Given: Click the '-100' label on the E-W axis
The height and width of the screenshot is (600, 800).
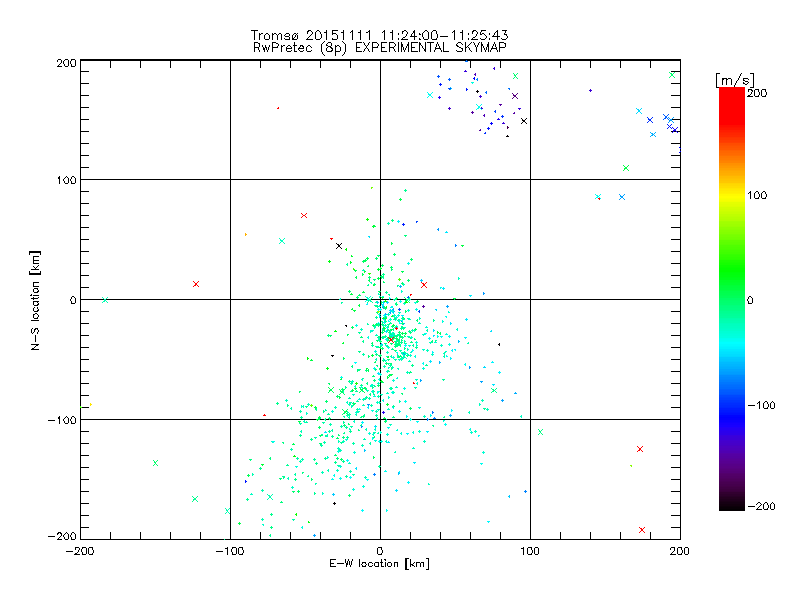Looking at the screenshot, I should click(x=230, y=551).
